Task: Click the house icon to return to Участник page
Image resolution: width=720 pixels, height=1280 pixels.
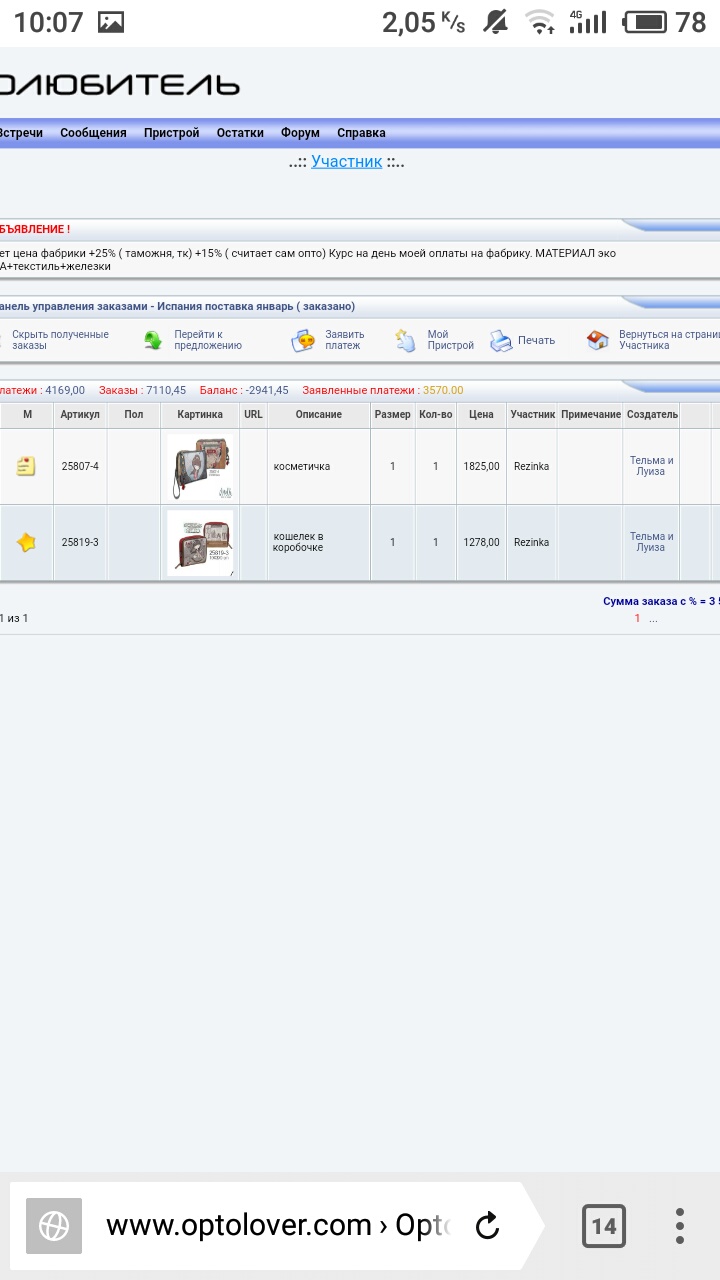Action: (x=598, y=341)
